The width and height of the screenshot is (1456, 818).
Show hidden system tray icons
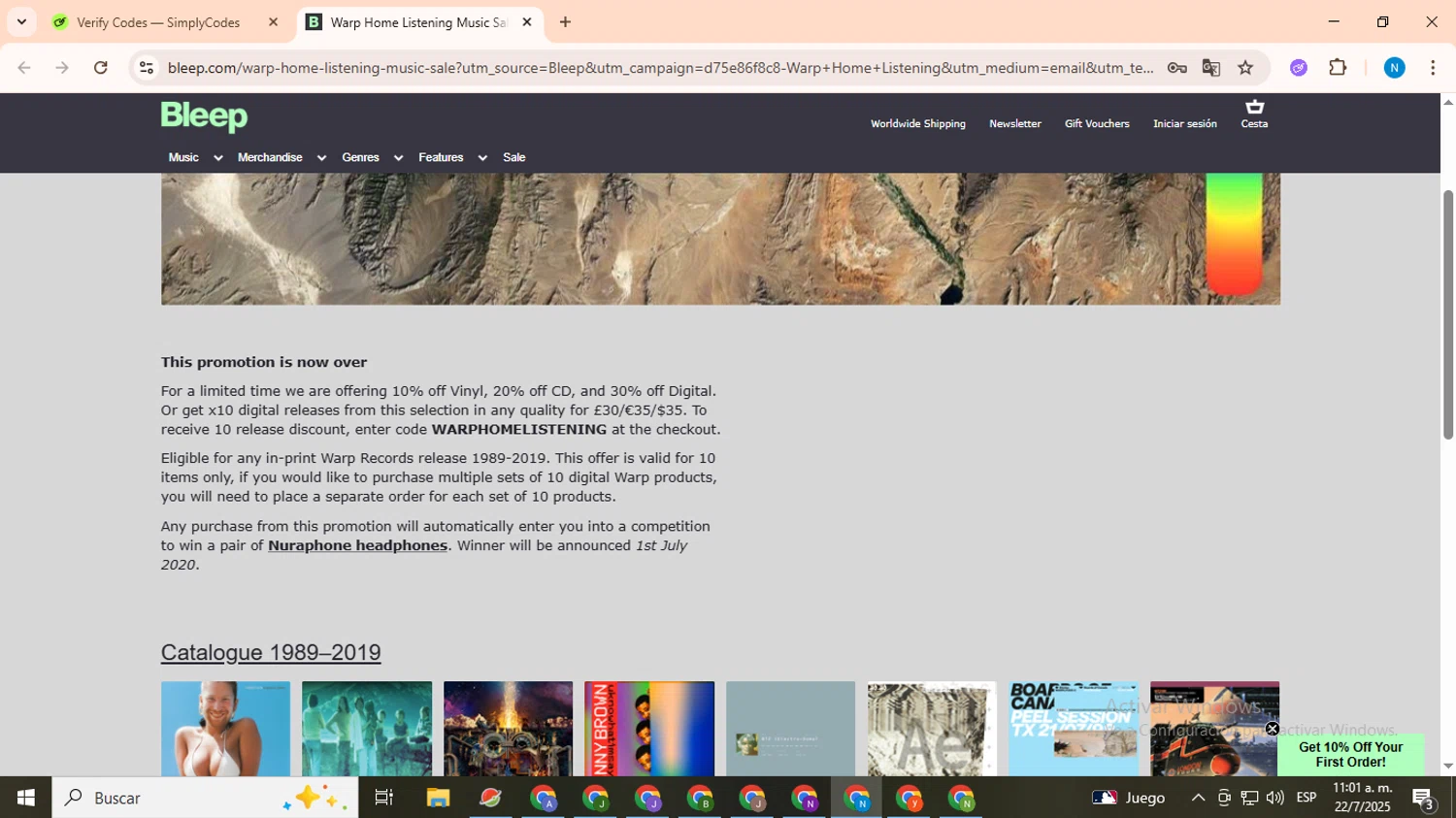point(1198,798)
